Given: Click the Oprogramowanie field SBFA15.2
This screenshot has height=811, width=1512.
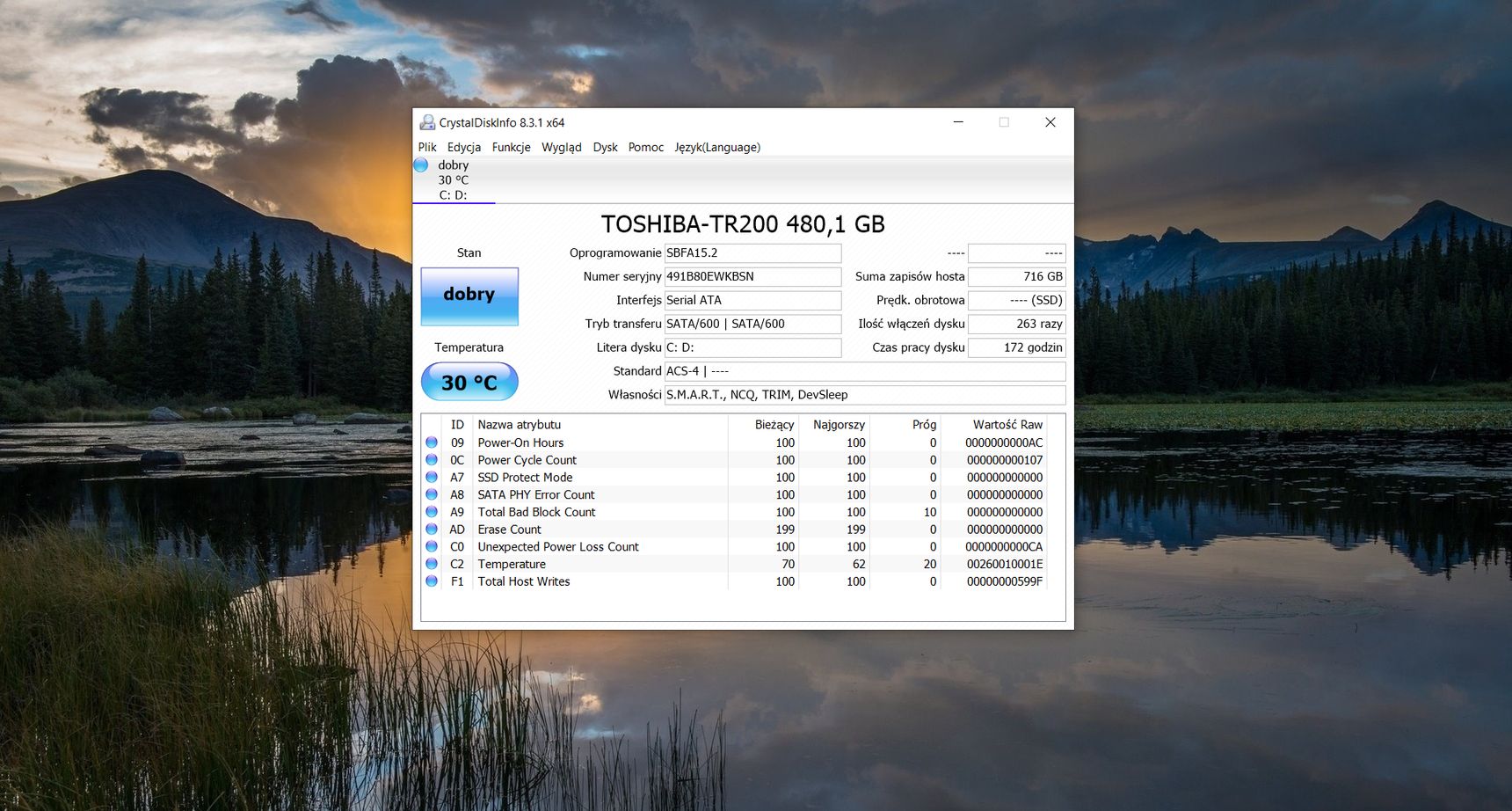Looking at the screenshot, I should click(752, 253).
